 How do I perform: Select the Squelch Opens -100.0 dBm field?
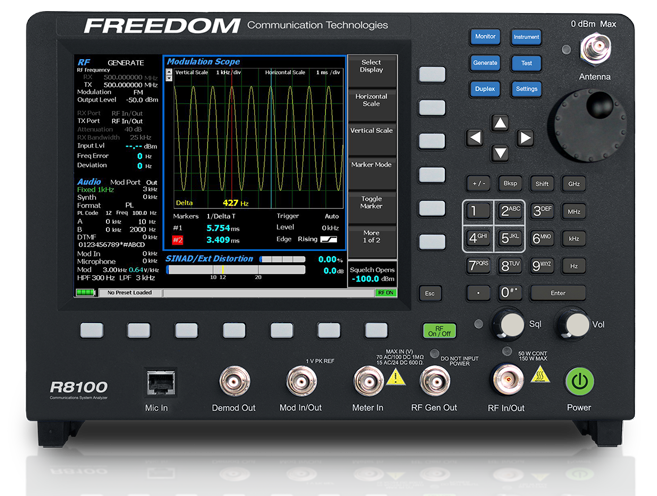tap(372, 274)
